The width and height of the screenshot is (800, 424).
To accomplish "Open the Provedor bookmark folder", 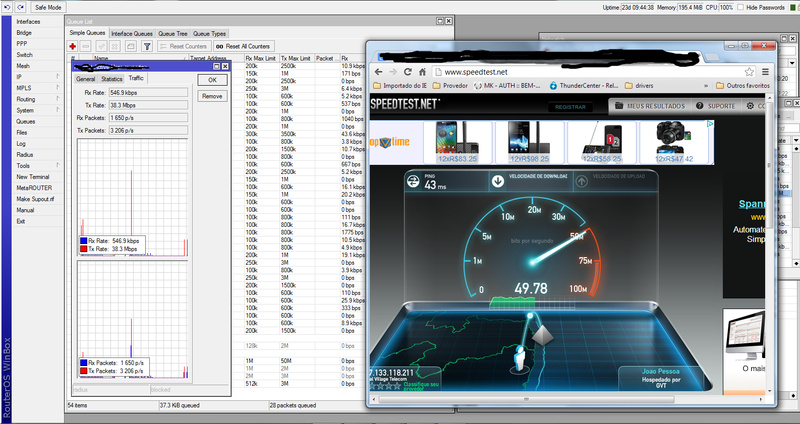I will click(x=450, y=86).
